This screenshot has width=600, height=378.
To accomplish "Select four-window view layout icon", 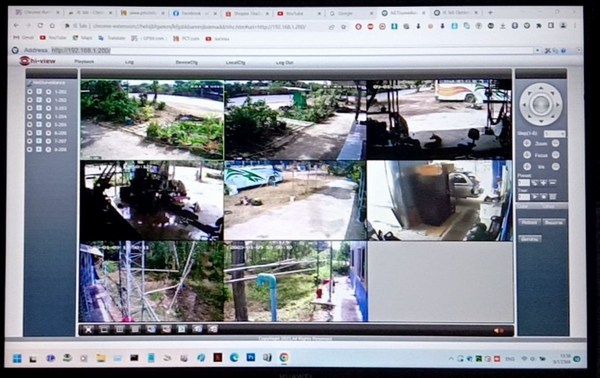I will coord(119,329).
